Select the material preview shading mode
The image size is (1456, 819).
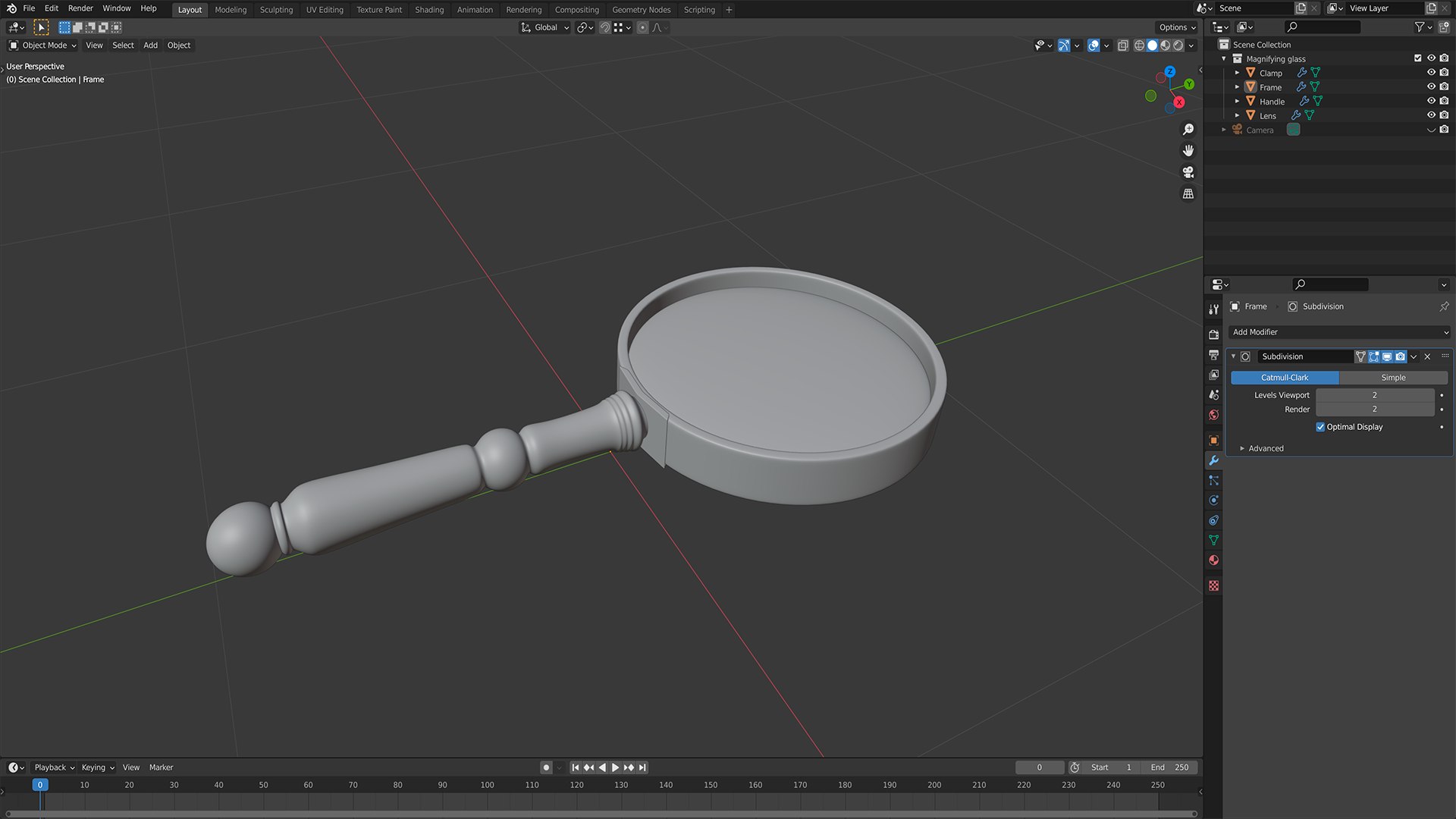click(x=1165, y=45)
